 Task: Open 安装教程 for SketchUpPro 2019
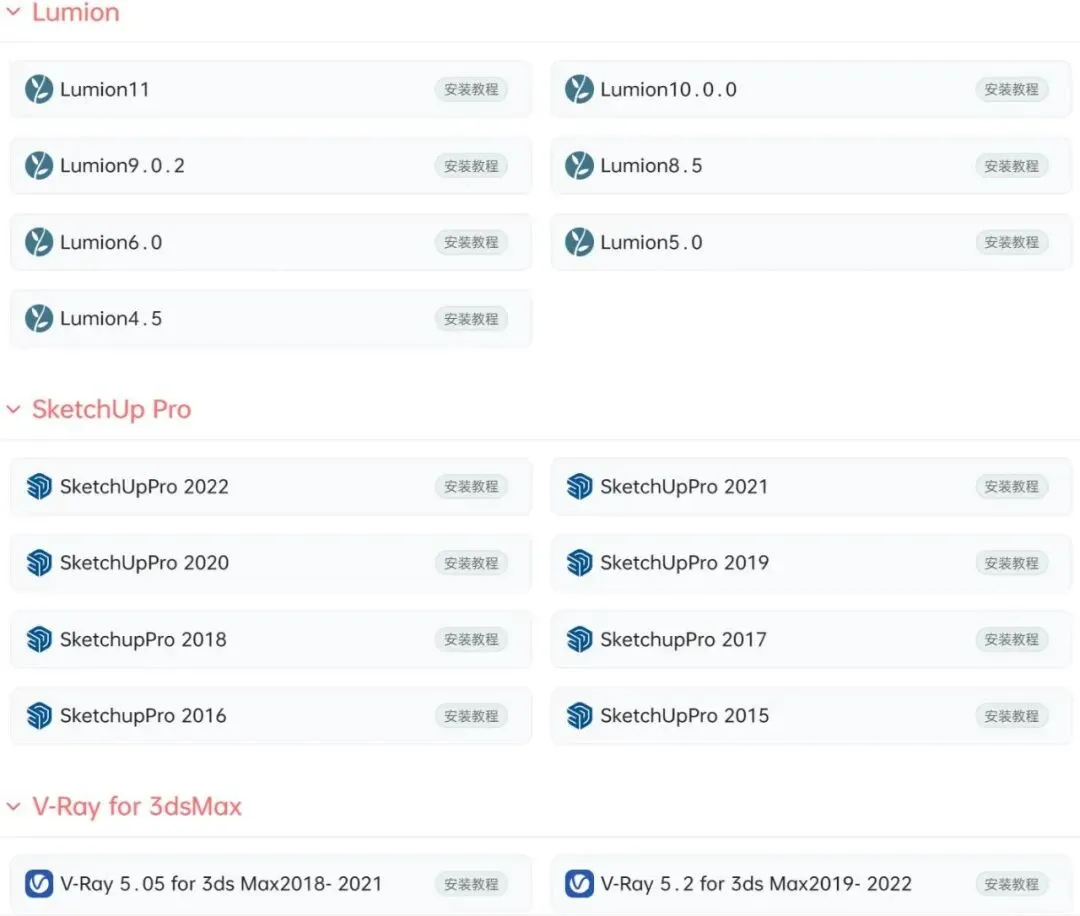coord(1011,563)
